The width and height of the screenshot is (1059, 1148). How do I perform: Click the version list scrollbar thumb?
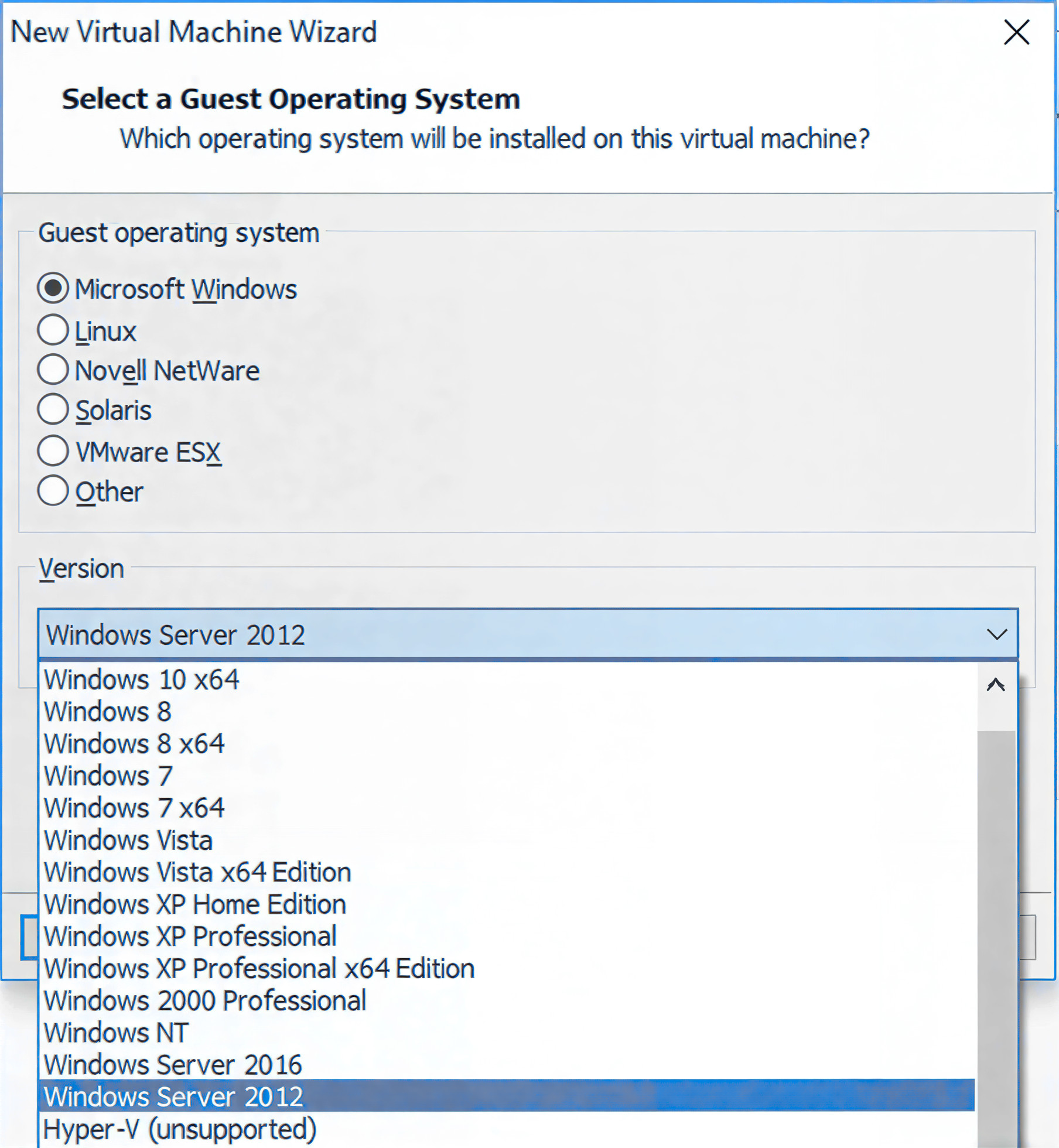pyautogui.click(x=996, y=937)
